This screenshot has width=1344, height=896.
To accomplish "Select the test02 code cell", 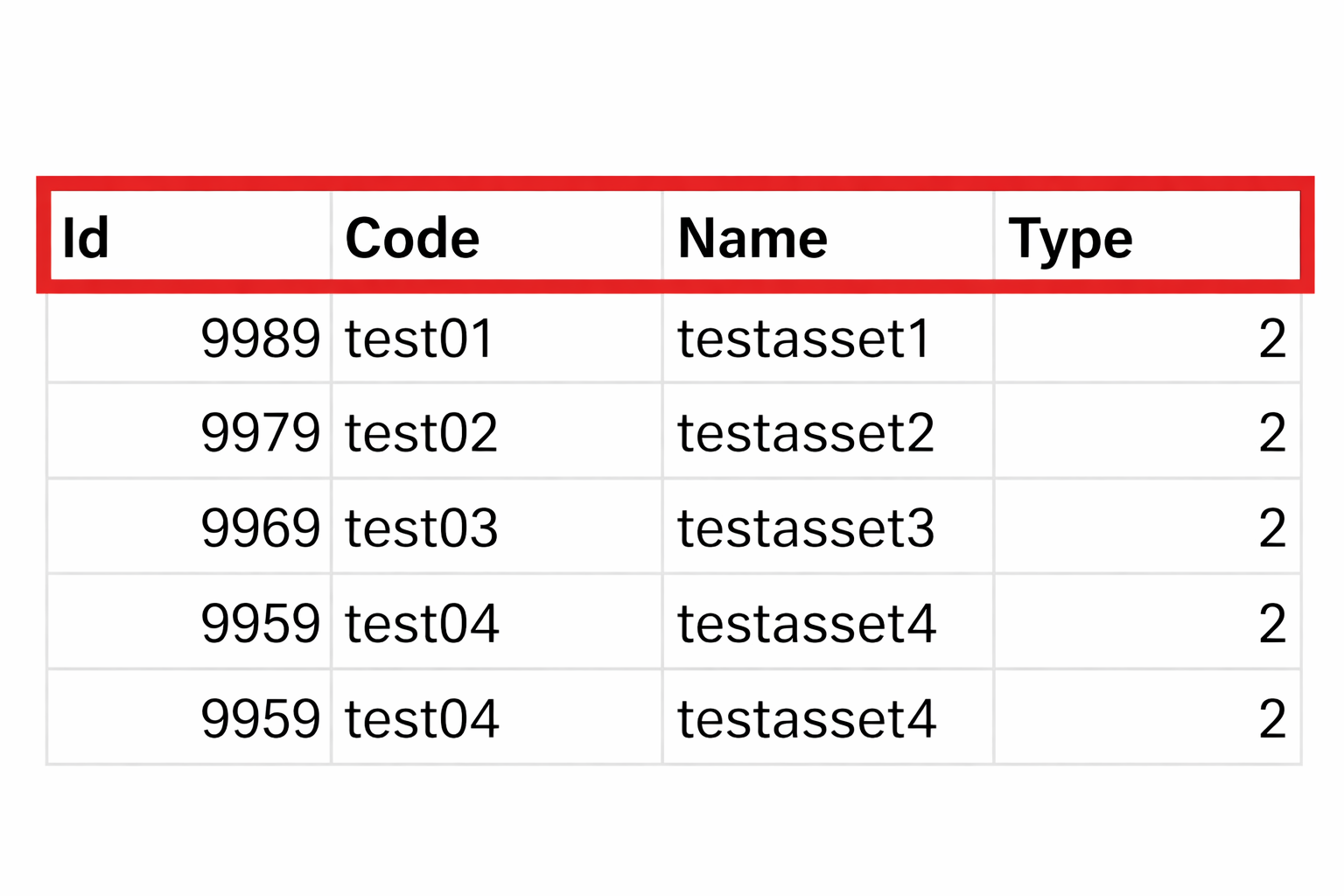I will [421, 432].
